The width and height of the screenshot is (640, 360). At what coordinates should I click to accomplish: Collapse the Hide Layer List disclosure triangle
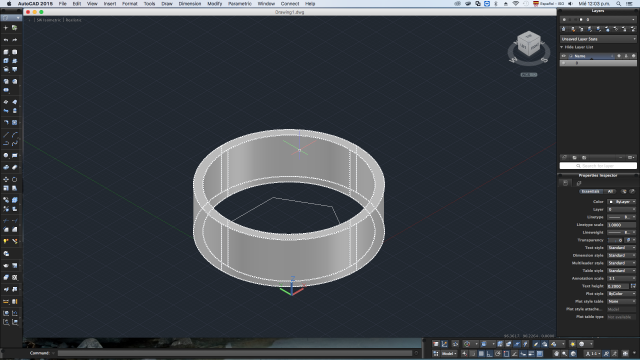click(562, 47)
